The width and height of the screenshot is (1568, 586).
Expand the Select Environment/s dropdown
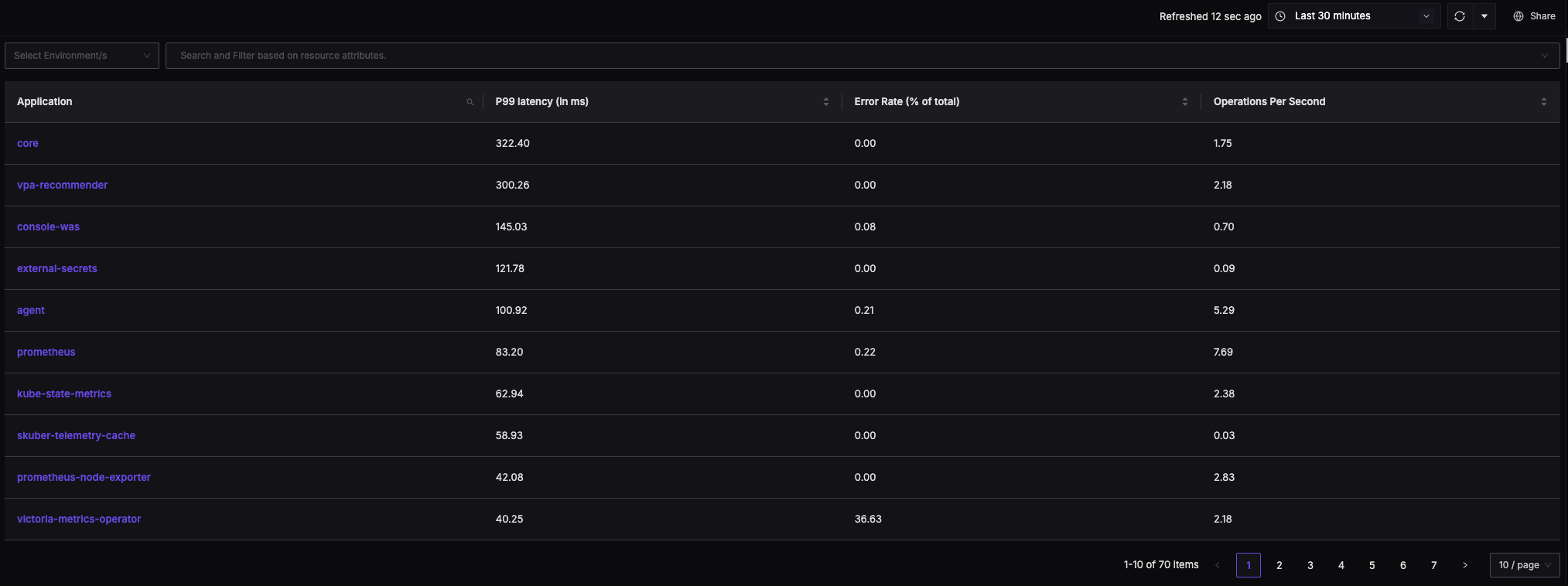coord(82,56)
